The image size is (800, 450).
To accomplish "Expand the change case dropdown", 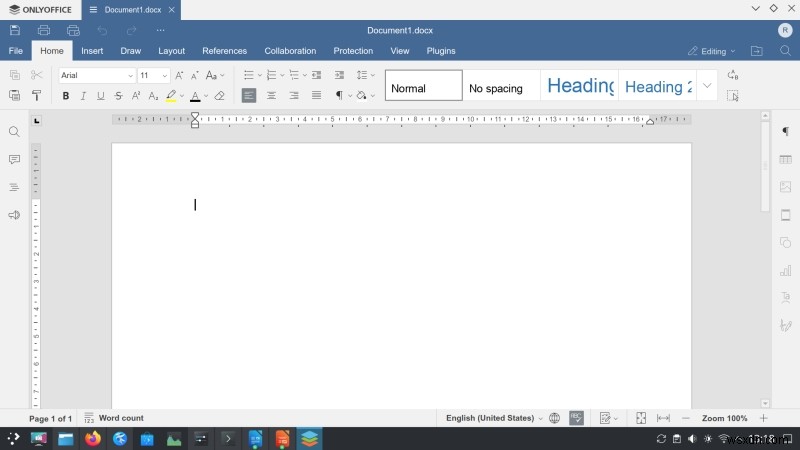I will [x=222, y=76].
